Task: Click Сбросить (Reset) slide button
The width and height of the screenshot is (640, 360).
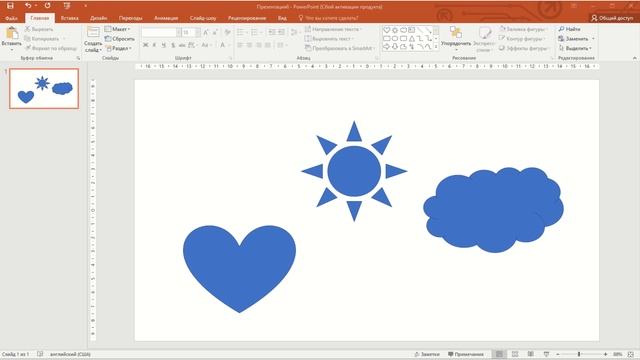Action: pyautogui.click(x=120, y=39)
